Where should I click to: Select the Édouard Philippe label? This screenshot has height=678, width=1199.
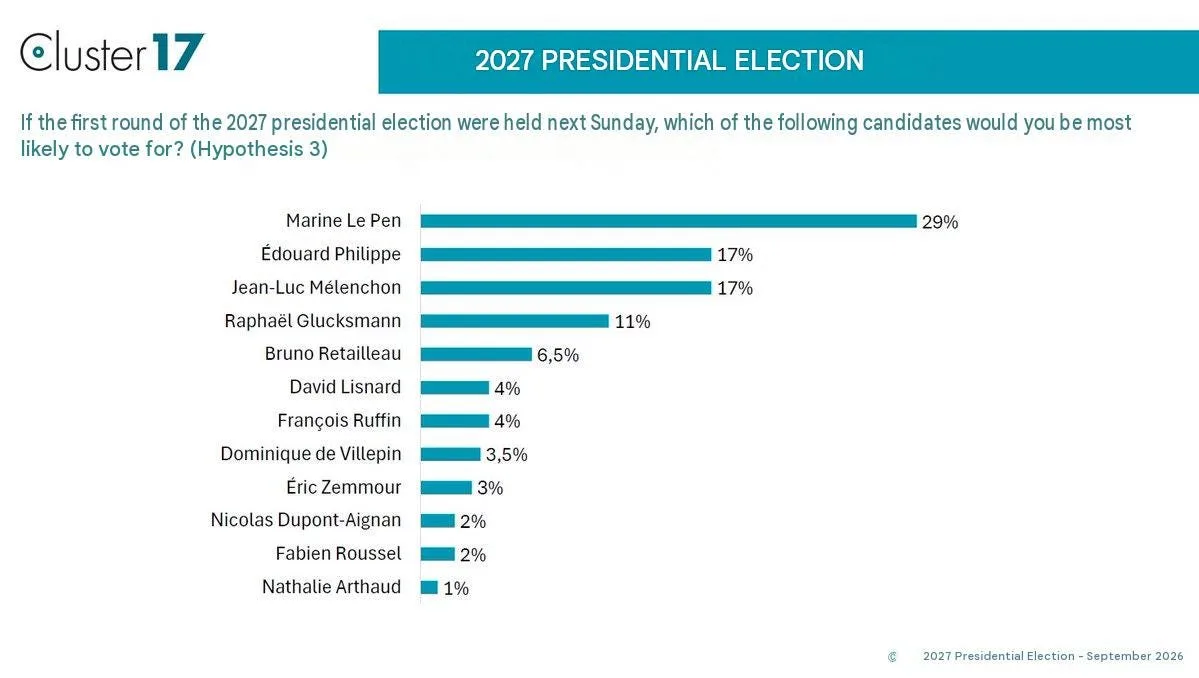(x=330, y=254)
